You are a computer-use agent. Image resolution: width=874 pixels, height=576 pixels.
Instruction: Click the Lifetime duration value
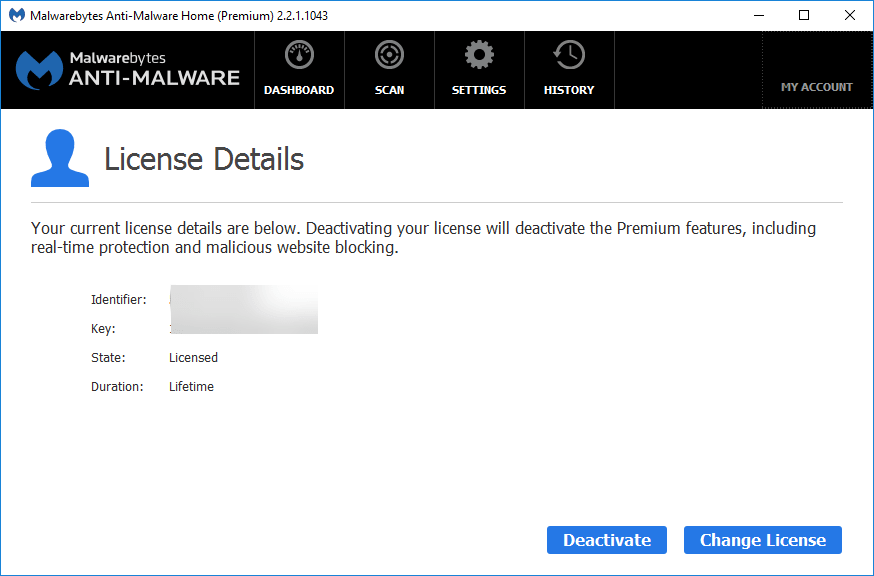point(191,386)
